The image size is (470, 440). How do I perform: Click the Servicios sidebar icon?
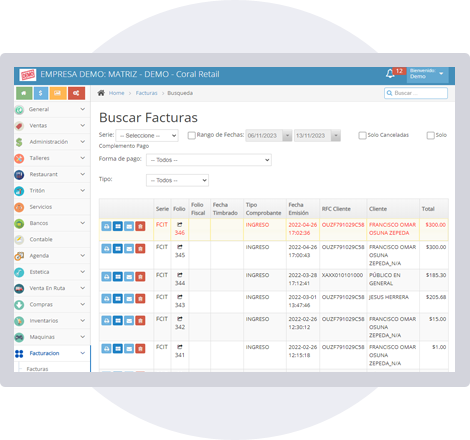point(19,207)
